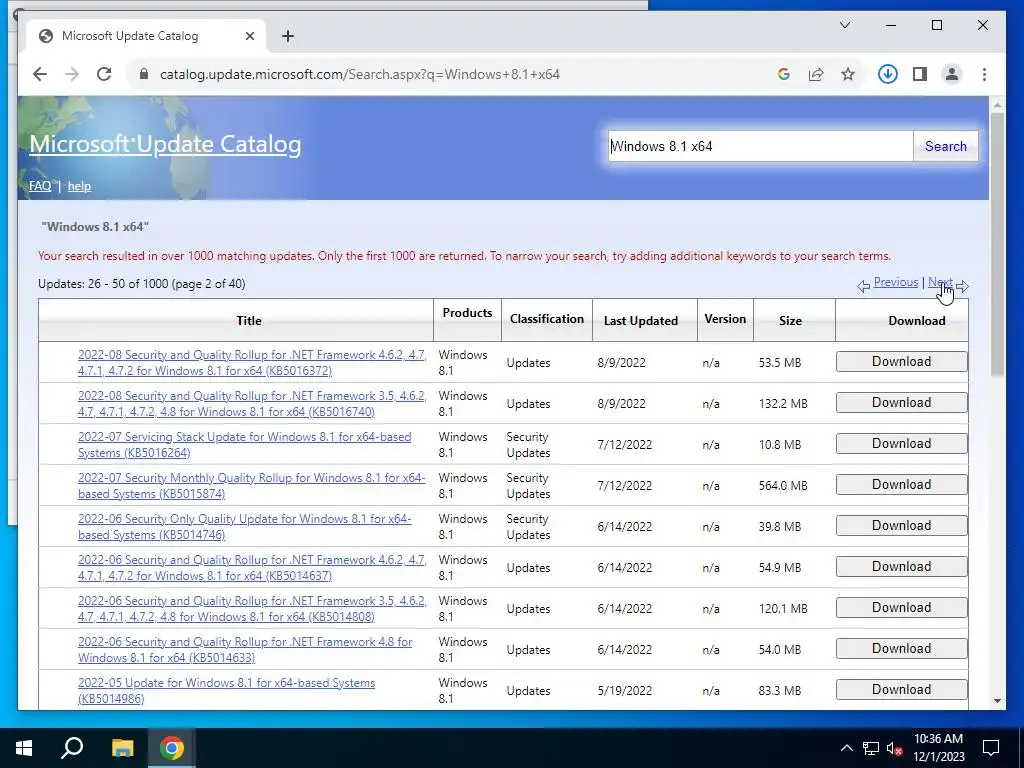Click the Chrome taskbar icon

(172, 748)
